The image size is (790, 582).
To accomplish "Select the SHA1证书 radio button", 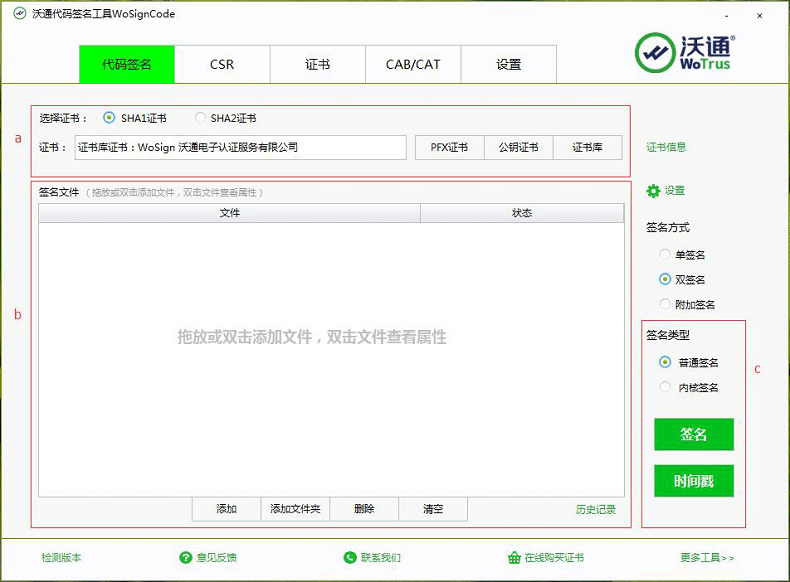I will point(109,118).
